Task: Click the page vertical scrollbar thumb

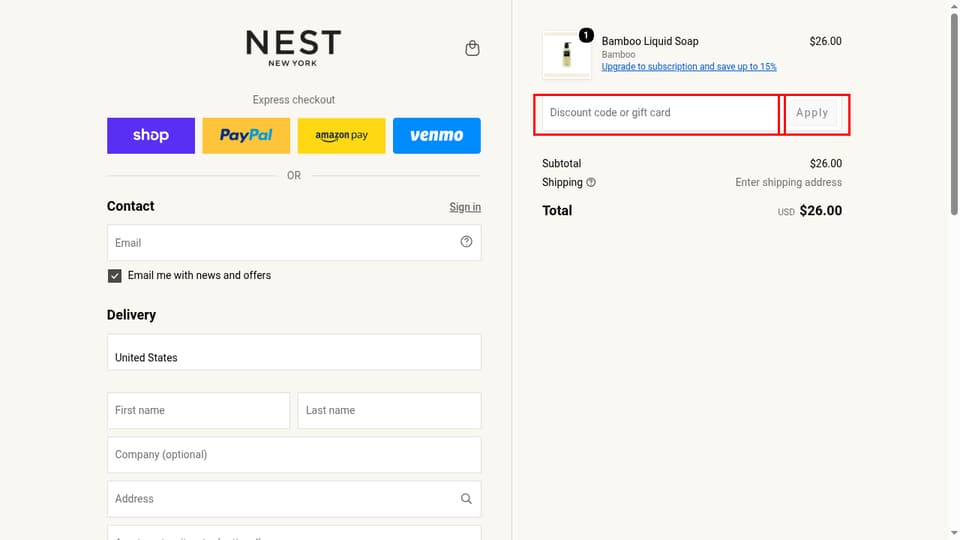Action: point(954,113)
